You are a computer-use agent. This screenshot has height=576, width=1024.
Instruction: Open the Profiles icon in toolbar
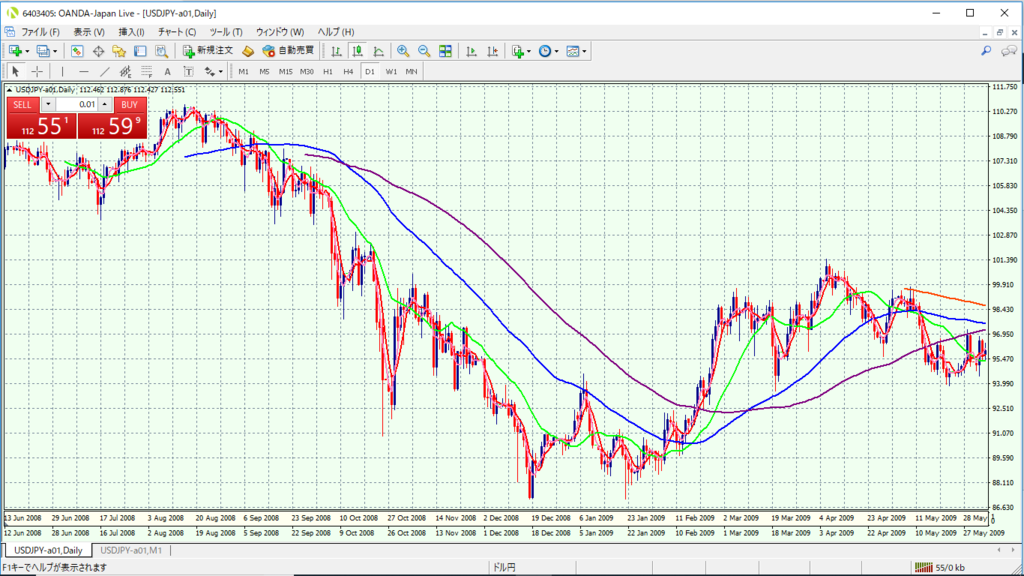[x=43, y=51]
